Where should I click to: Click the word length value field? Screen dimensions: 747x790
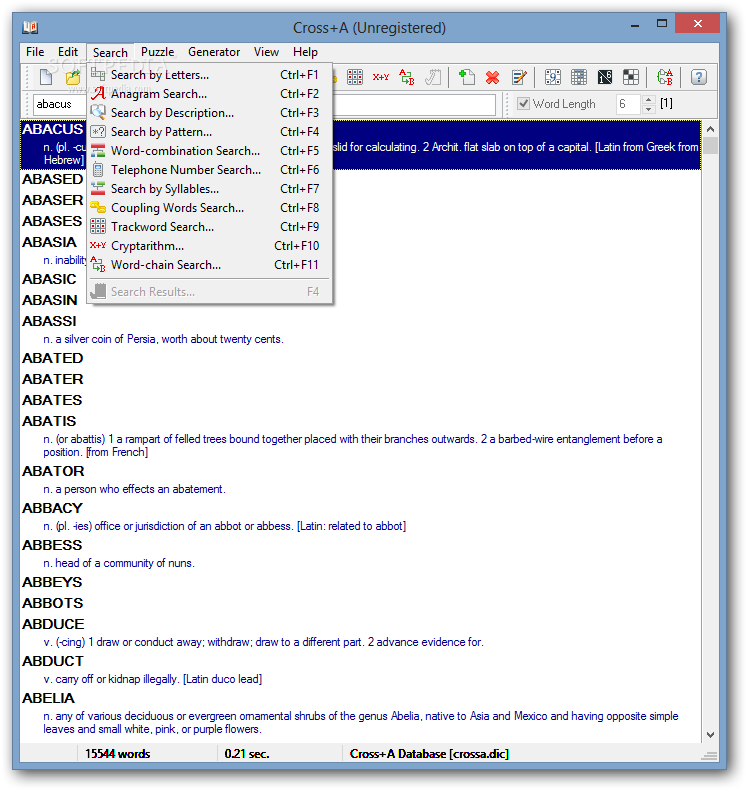(x=628, y=104)
